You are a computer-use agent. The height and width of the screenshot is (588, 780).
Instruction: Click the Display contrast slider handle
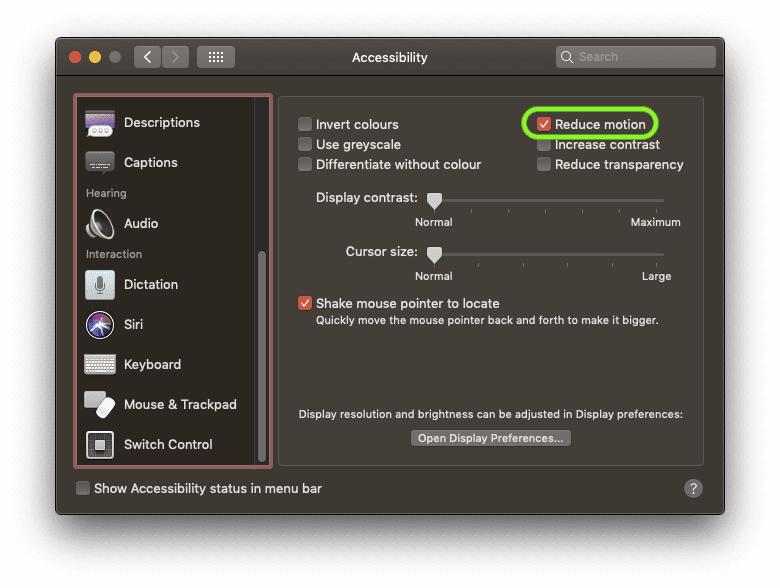pos(434,200)
